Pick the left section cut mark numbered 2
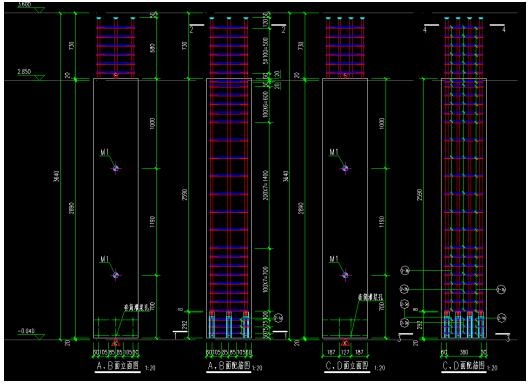Image resolution: width=529 pixels, height=384 pixels. pos(196,28)
